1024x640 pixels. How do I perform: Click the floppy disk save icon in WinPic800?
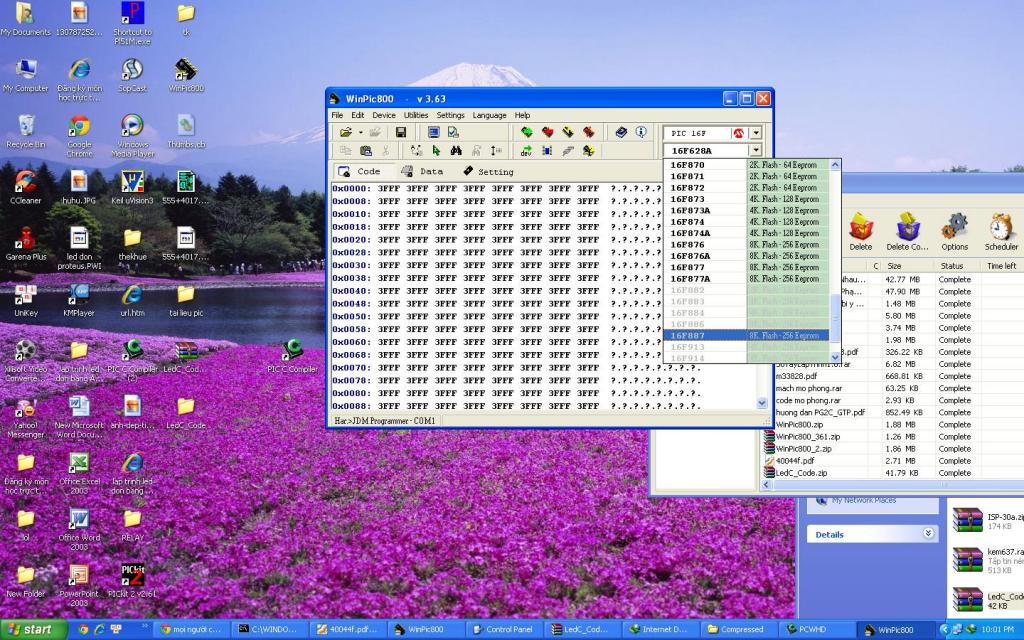pos(401,133)
